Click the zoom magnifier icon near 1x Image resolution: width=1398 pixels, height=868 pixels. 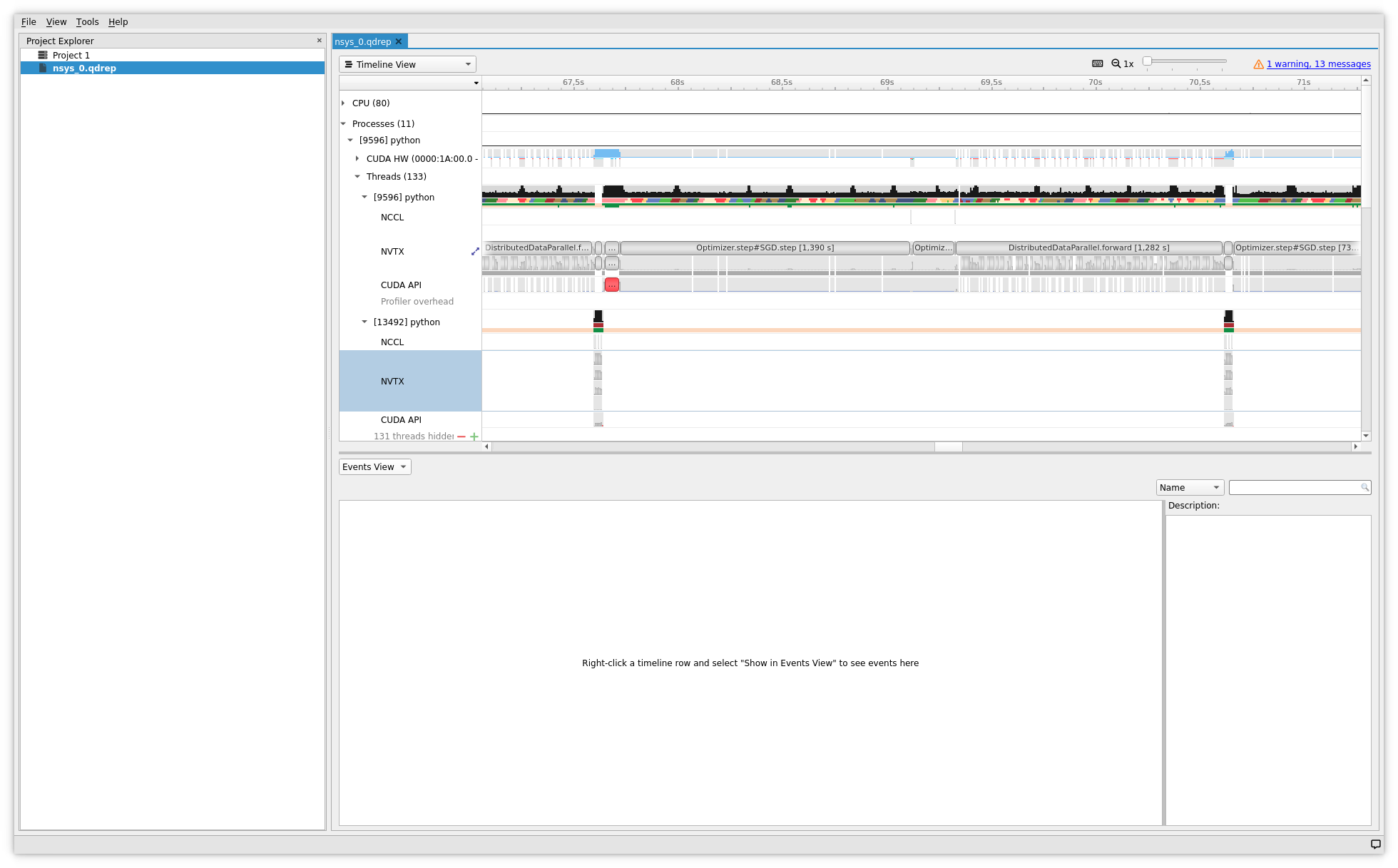point(1116,63)
